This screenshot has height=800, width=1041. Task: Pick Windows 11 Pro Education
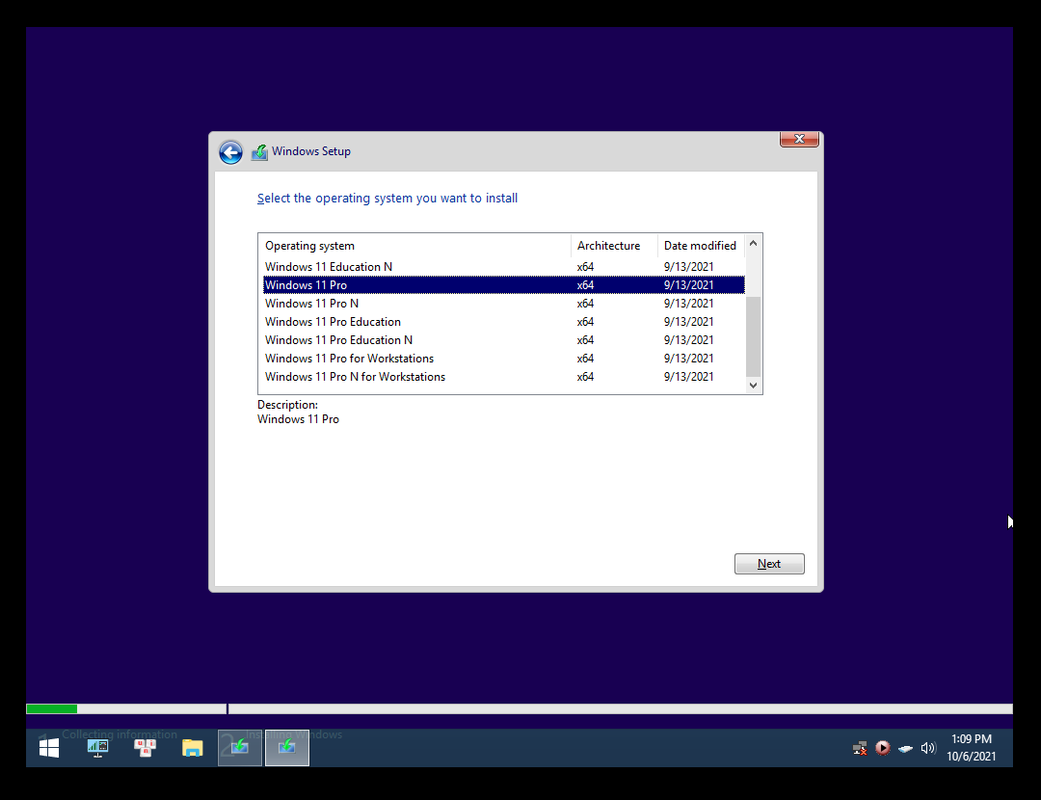[504, 322]
